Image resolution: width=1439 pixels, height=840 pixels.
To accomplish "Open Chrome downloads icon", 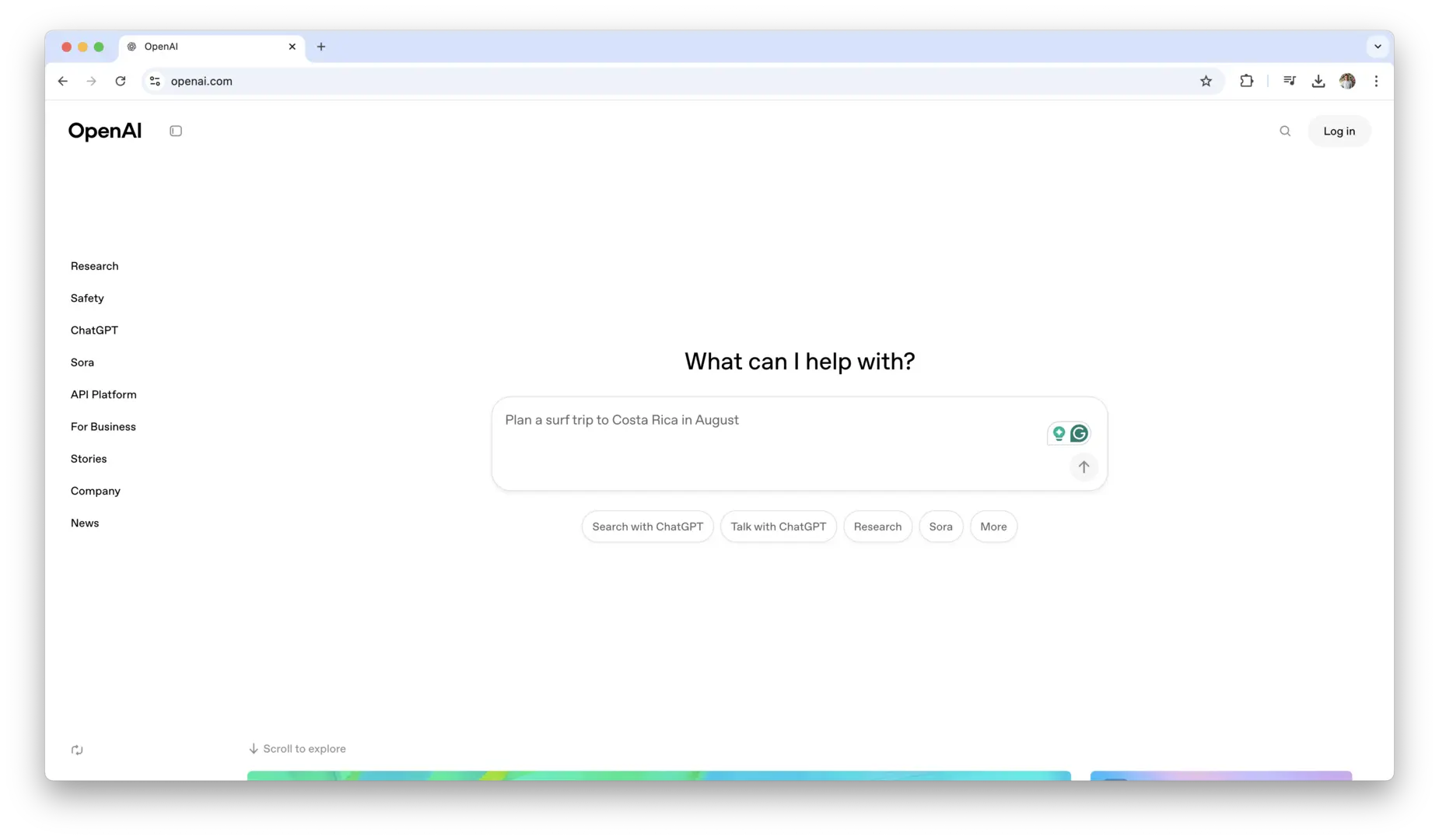I will click(1318, 81).
